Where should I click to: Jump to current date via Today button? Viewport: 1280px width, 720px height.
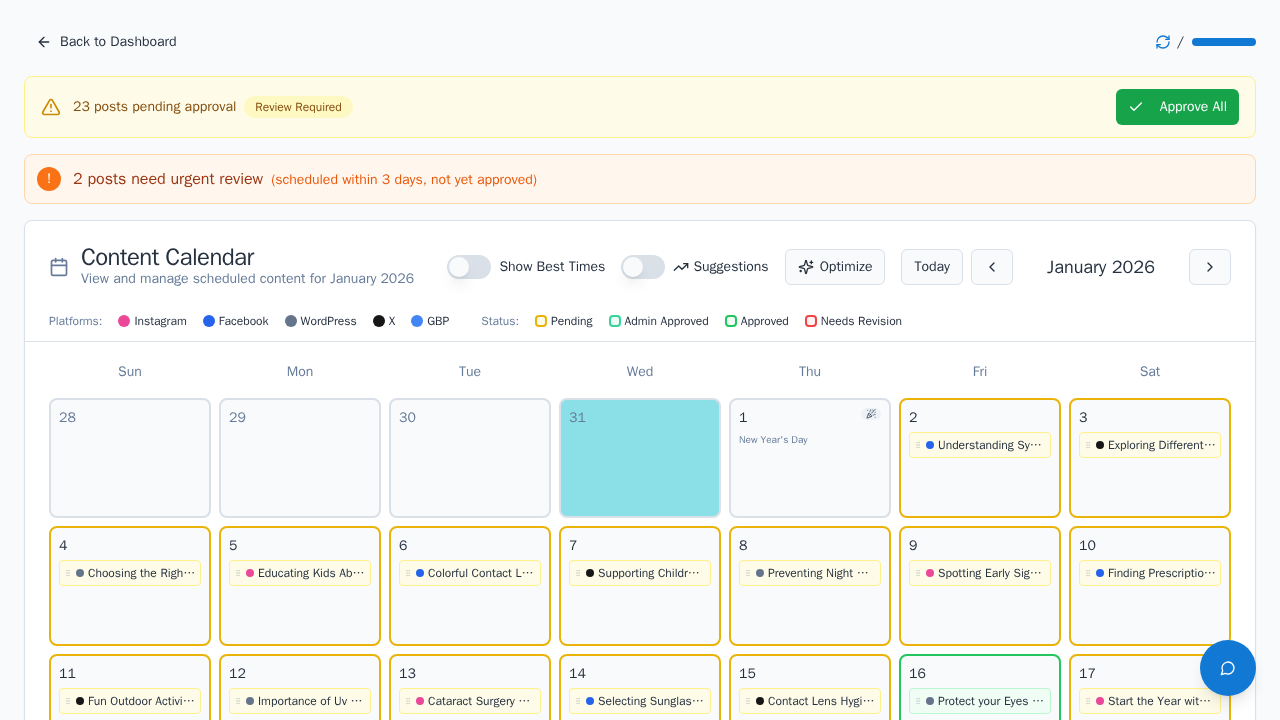931,267
